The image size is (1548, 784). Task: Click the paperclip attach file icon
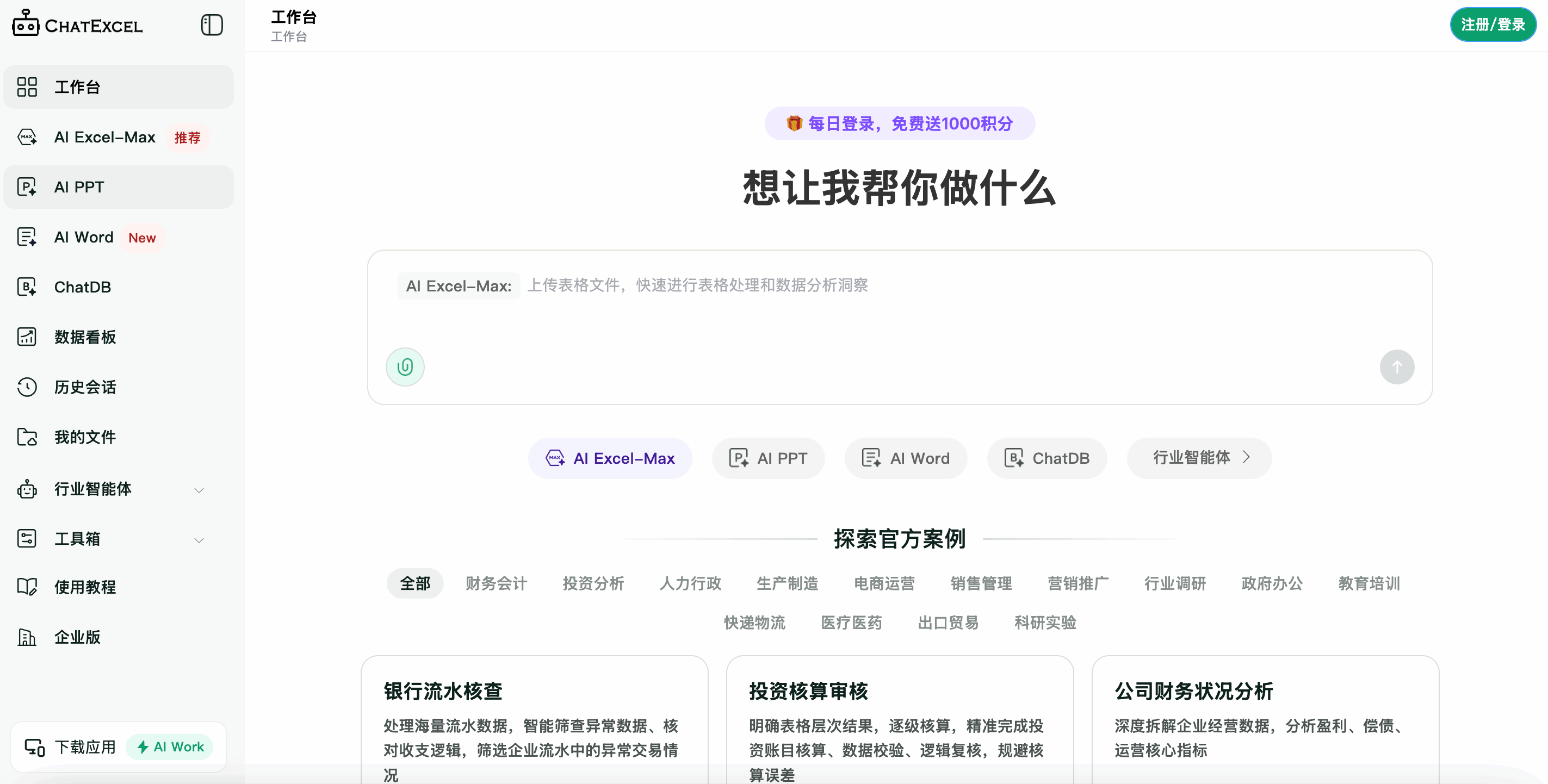coord(405,367)
